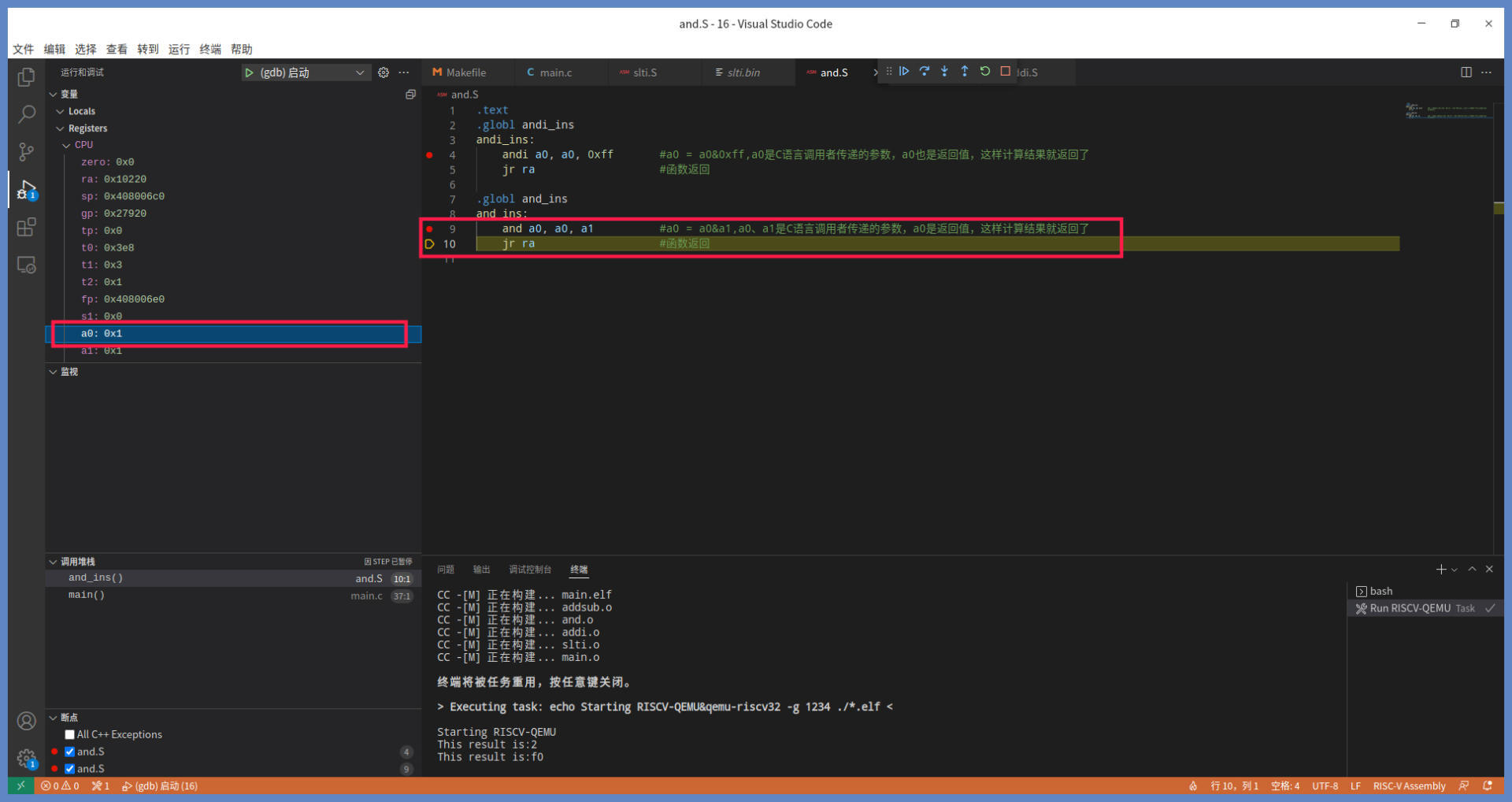Open the 终端 menu in menu bar
This screenshot has width=1512, height=802.
(210, 49)
